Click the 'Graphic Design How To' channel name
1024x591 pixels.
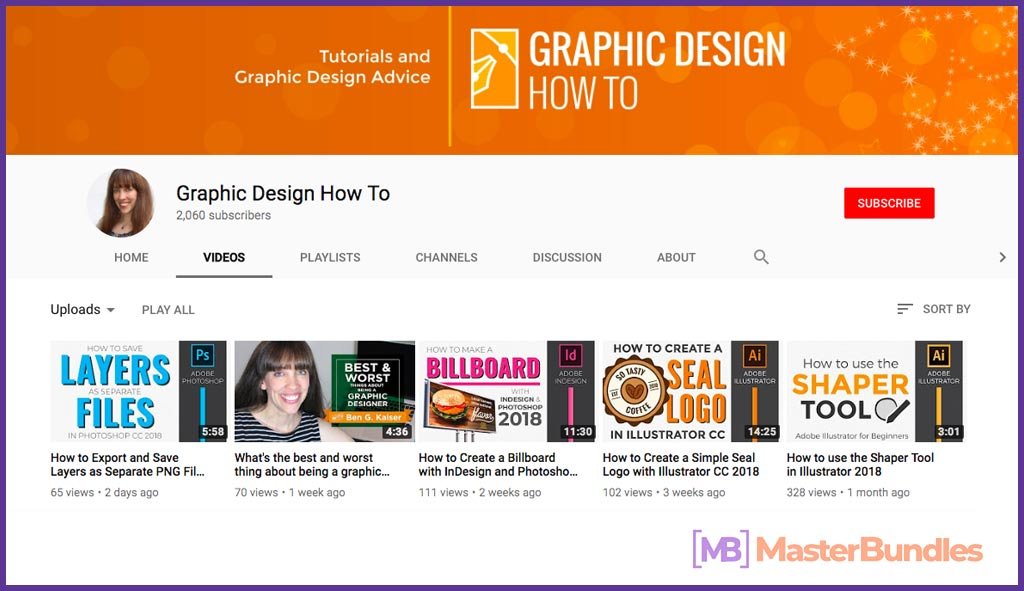[x=283, y=193]
